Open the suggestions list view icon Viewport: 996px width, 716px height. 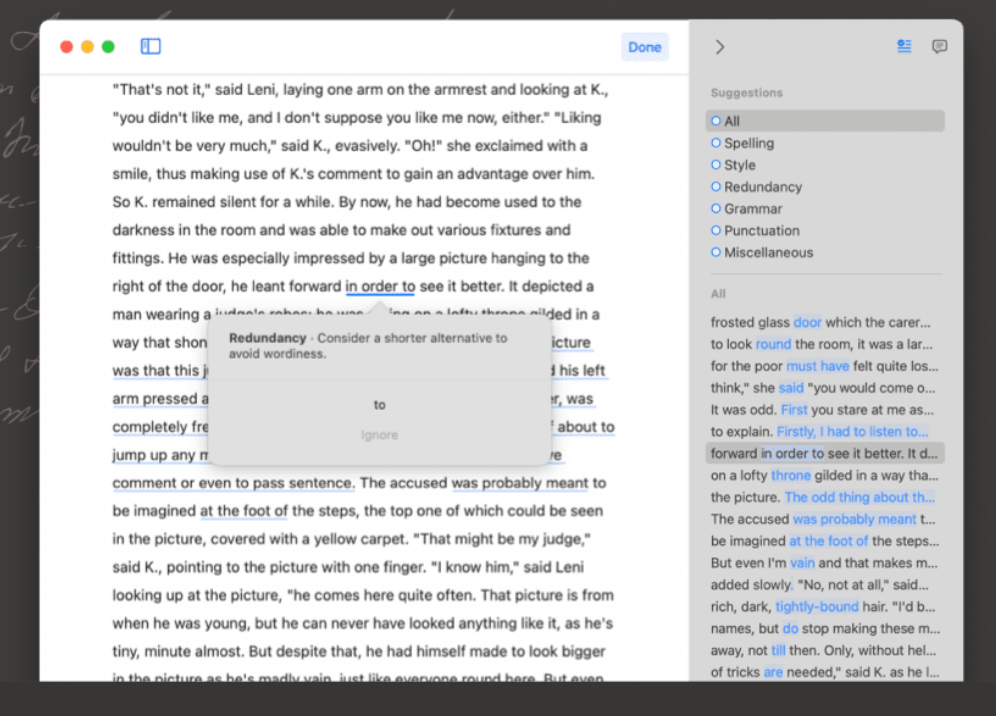[x=904, y=46]
